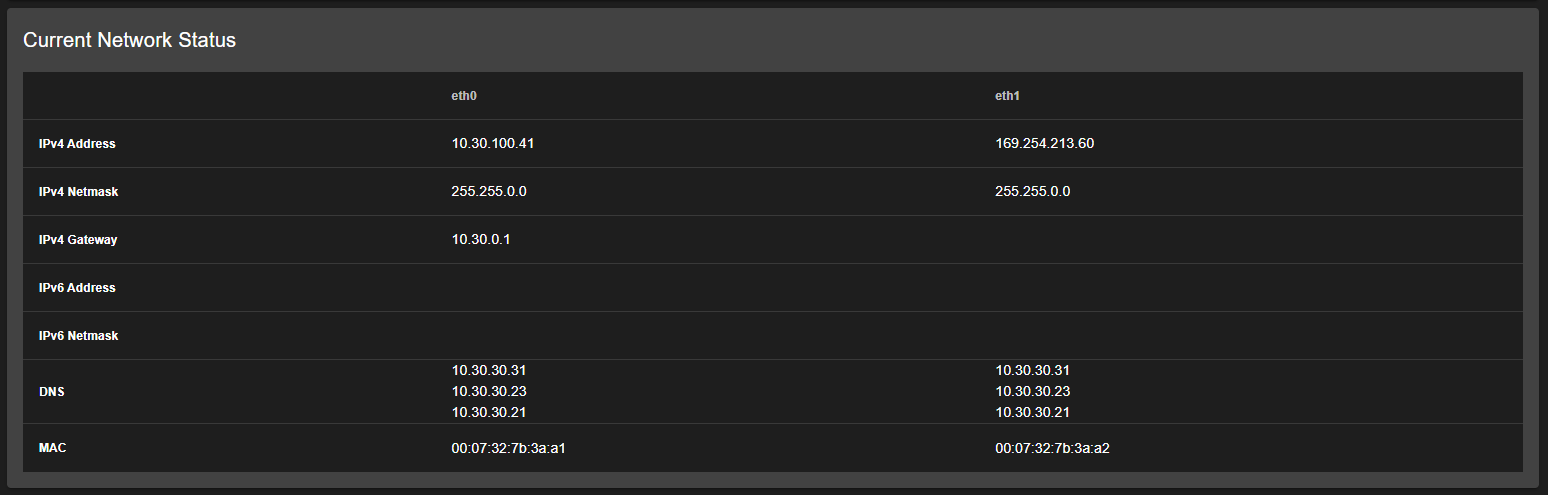The height and width of the screenshot is (495, 1548).
Task: Click eth1 IPv4 address 169.254.213.60
Action: tap(1044, 143)
